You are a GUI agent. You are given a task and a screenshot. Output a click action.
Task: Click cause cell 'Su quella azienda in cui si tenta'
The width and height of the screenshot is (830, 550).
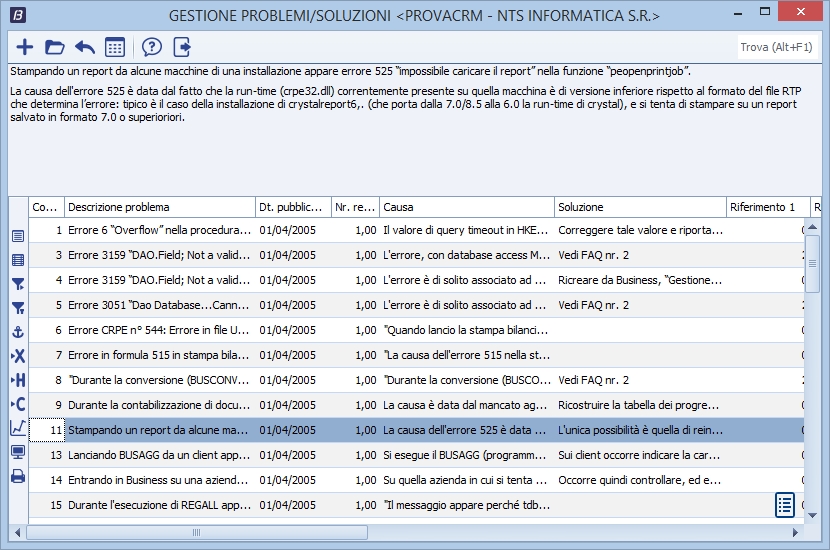pos(467,480)
